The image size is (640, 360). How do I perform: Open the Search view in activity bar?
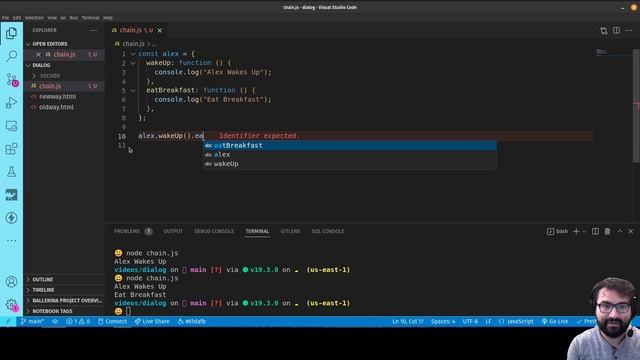pos(11,56)
